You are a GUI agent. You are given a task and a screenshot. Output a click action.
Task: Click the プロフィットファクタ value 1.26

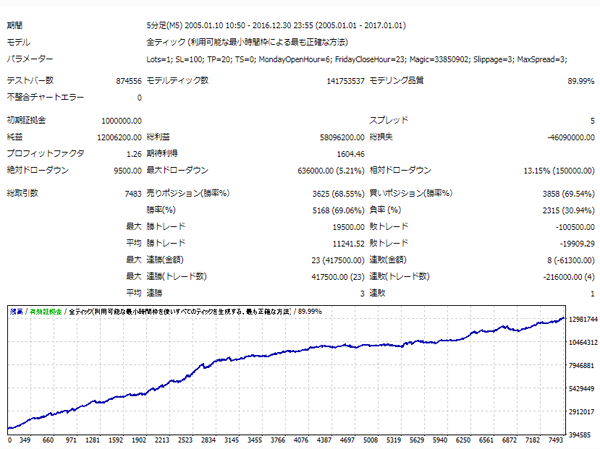[x=130, y=154]
